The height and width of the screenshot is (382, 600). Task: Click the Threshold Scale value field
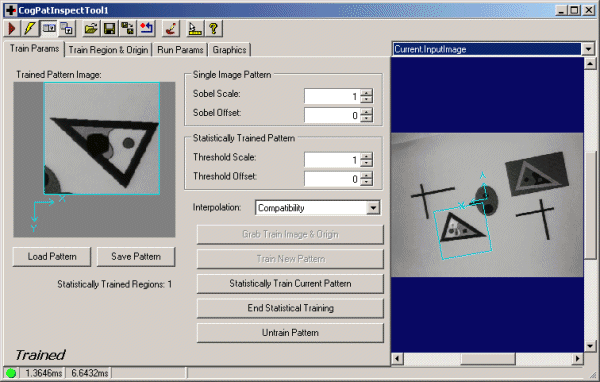(x=332, y=160)
